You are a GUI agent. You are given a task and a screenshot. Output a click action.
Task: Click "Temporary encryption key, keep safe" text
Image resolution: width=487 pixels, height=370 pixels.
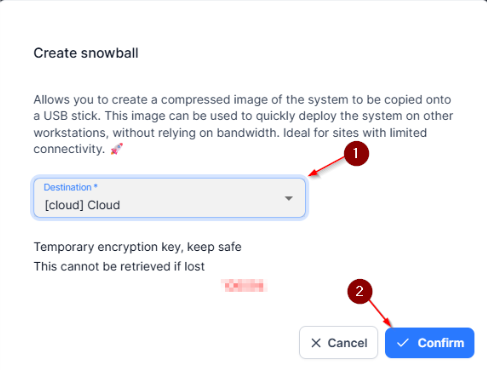(137, 247)
